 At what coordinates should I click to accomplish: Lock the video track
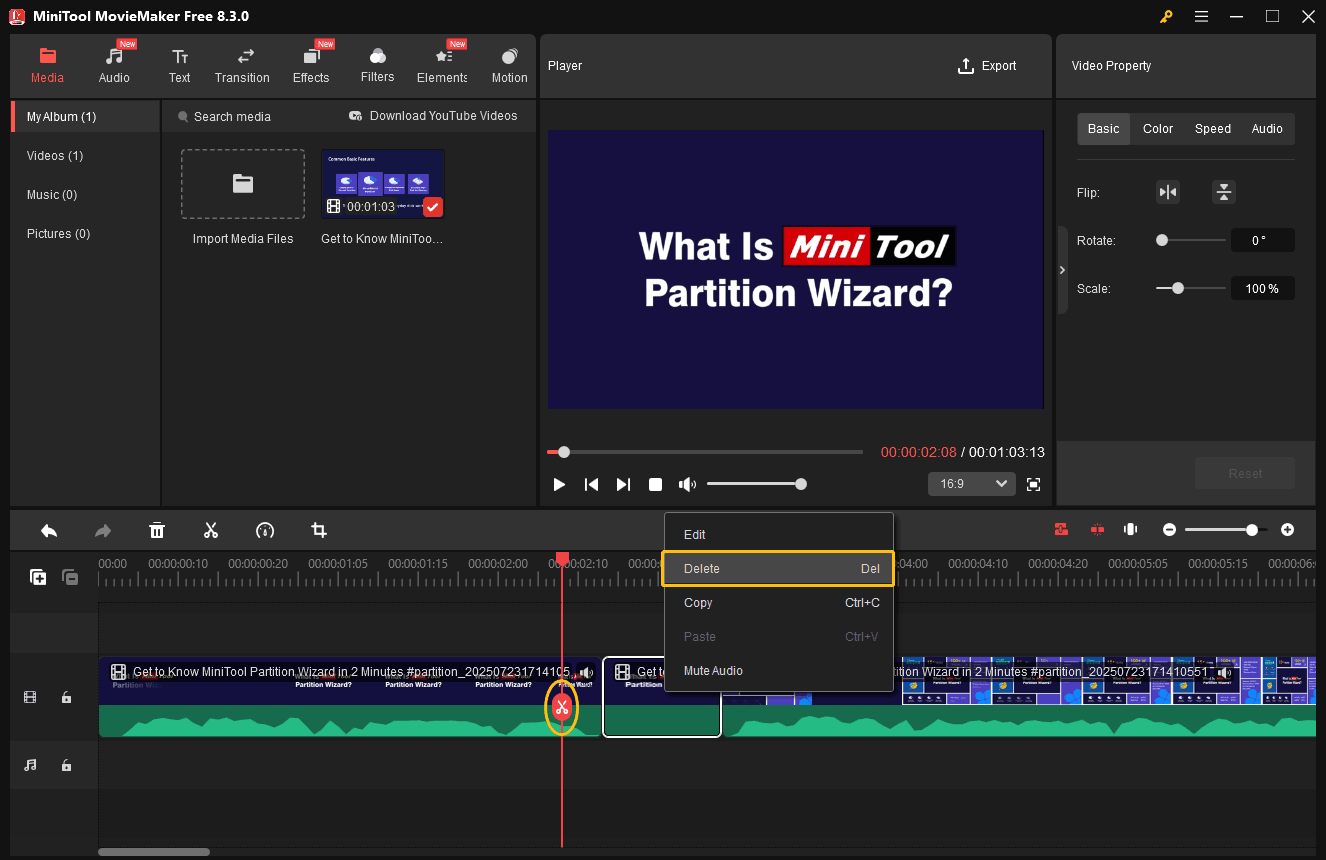coord(66,697)
